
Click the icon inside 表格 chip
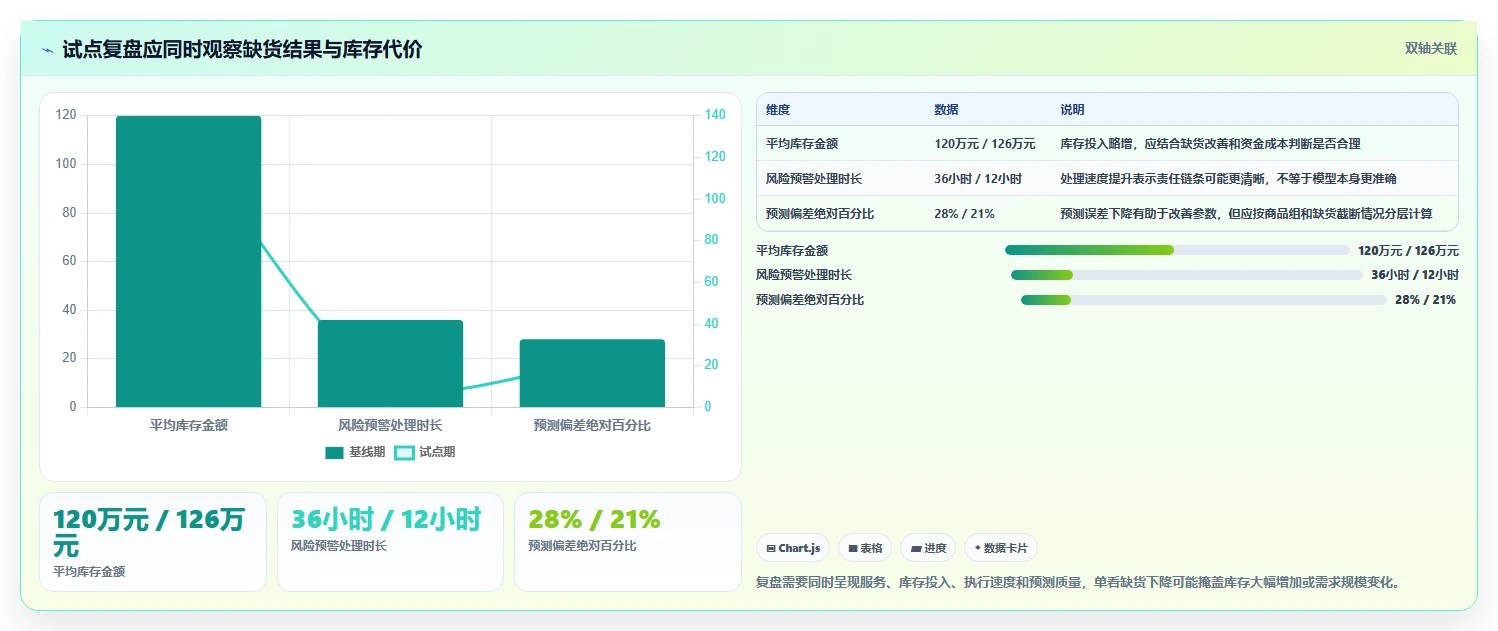point(853,549)
